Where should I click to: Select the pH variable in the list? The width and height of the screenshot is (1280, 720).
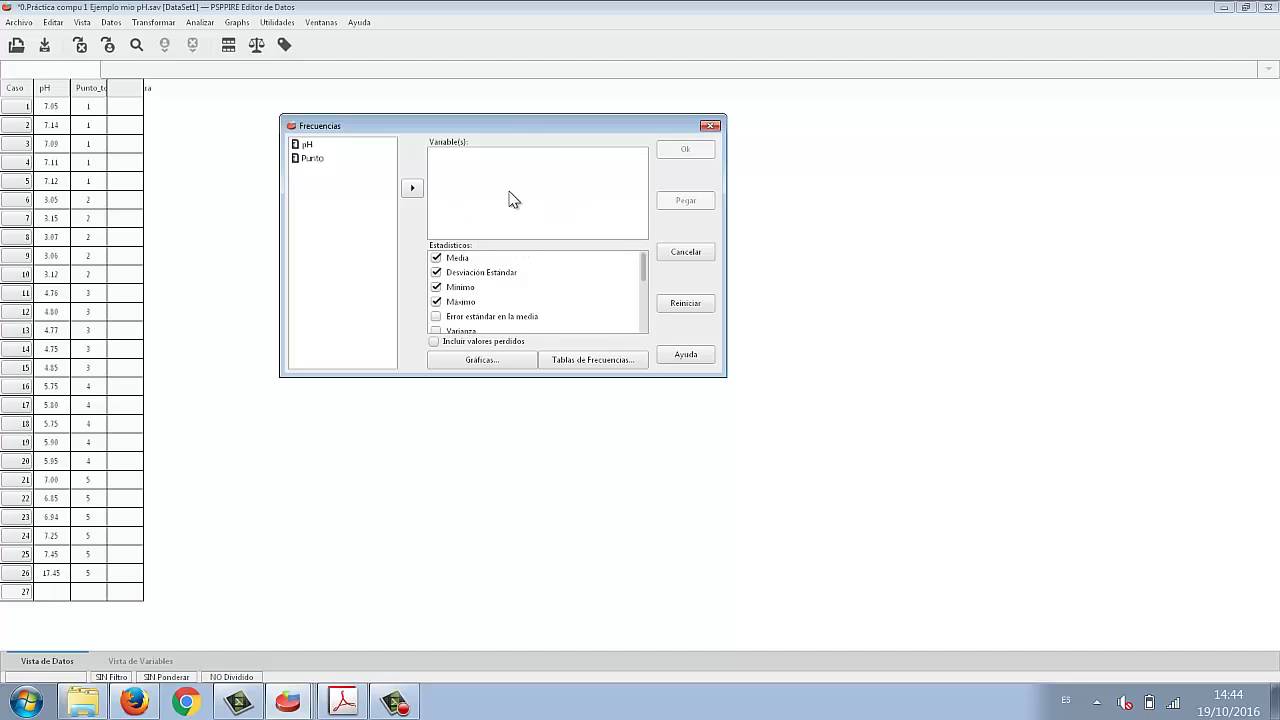click(306, 144)
